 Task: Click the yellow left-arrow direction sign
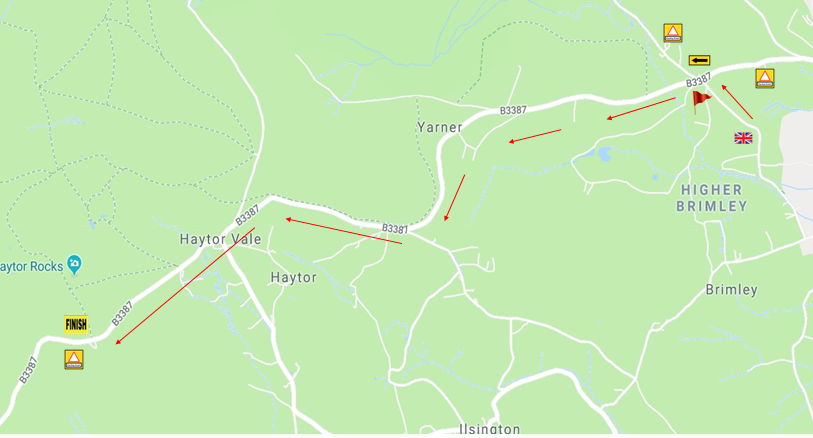(x=699, y=61)
